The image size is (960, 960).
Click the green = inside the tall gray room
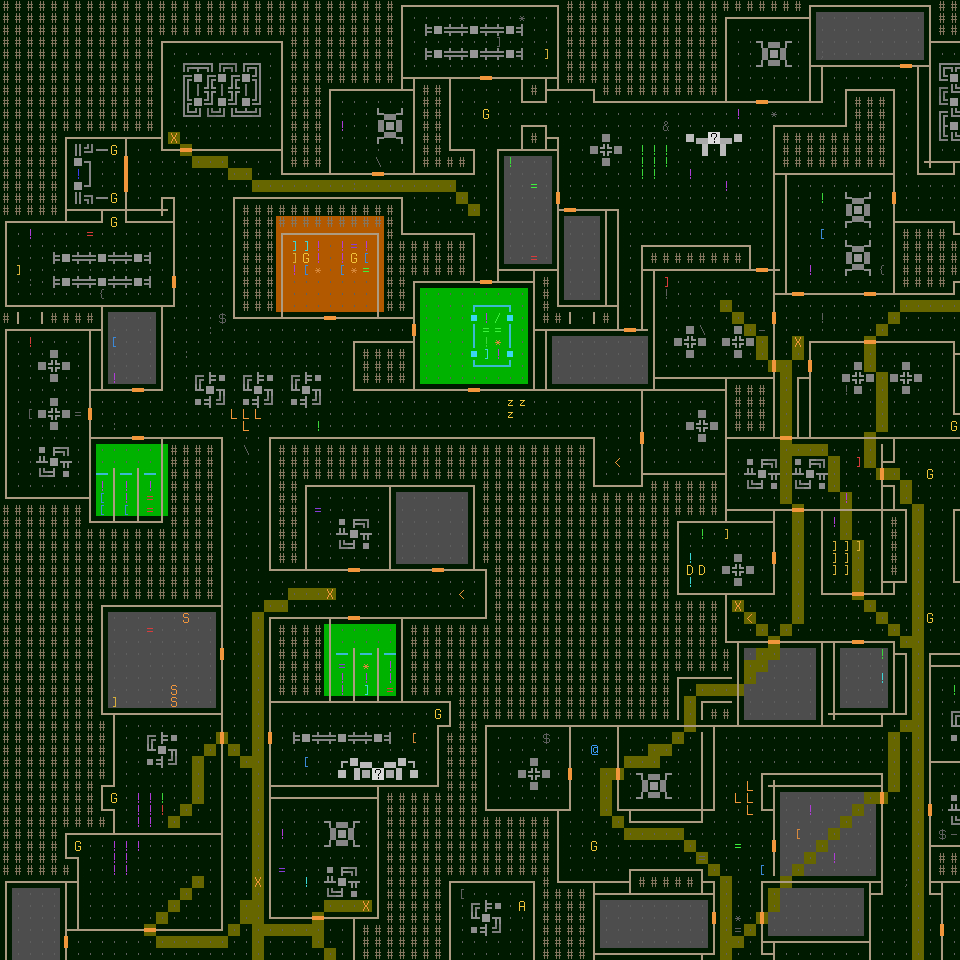coord(534,186)
